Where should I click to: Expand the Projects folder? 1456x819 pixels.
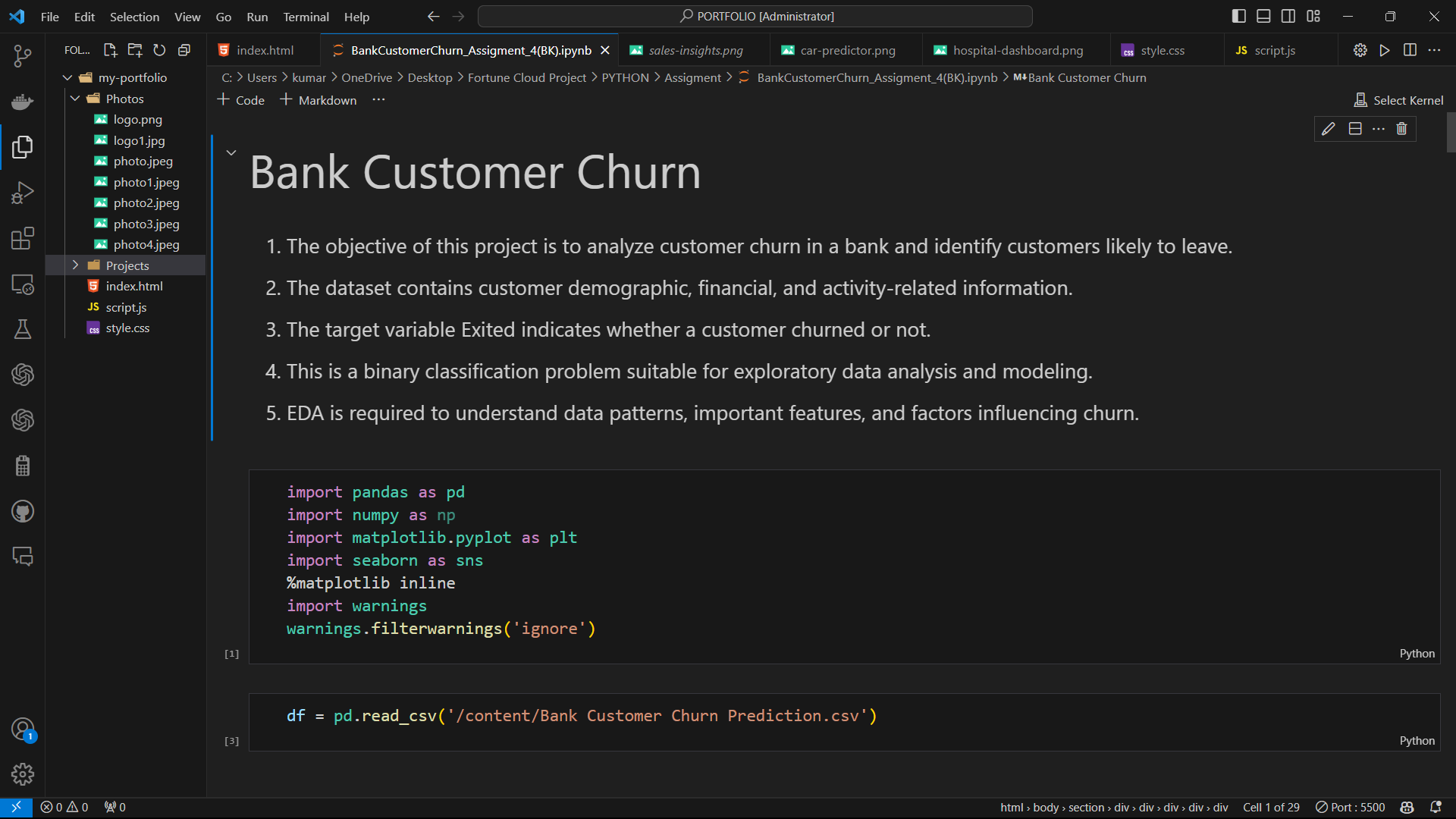coord(75,265)
